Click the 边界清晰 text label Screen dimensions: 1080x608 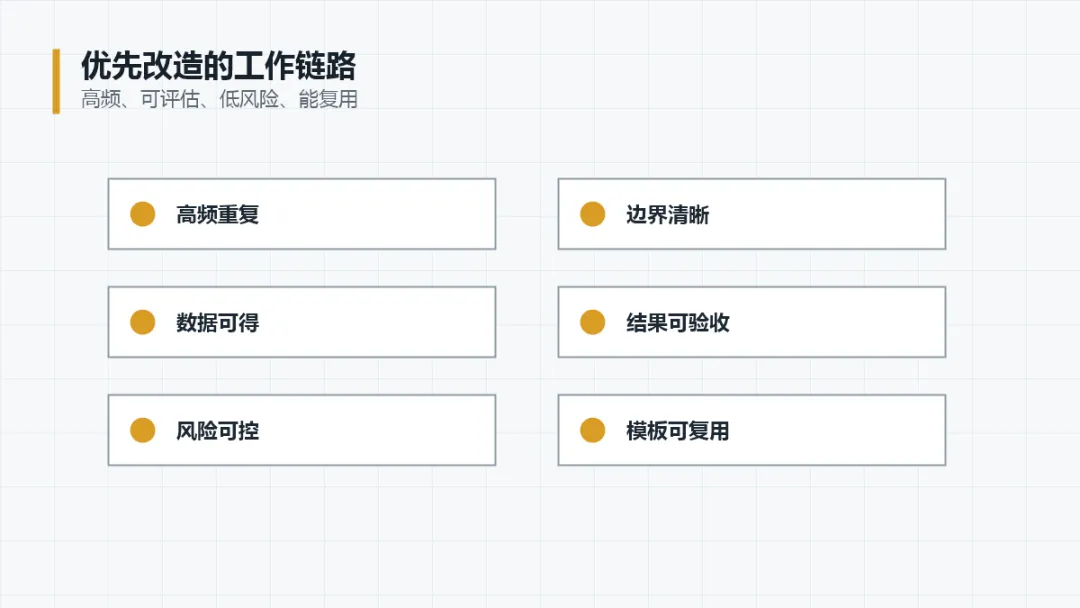(667, 215)
